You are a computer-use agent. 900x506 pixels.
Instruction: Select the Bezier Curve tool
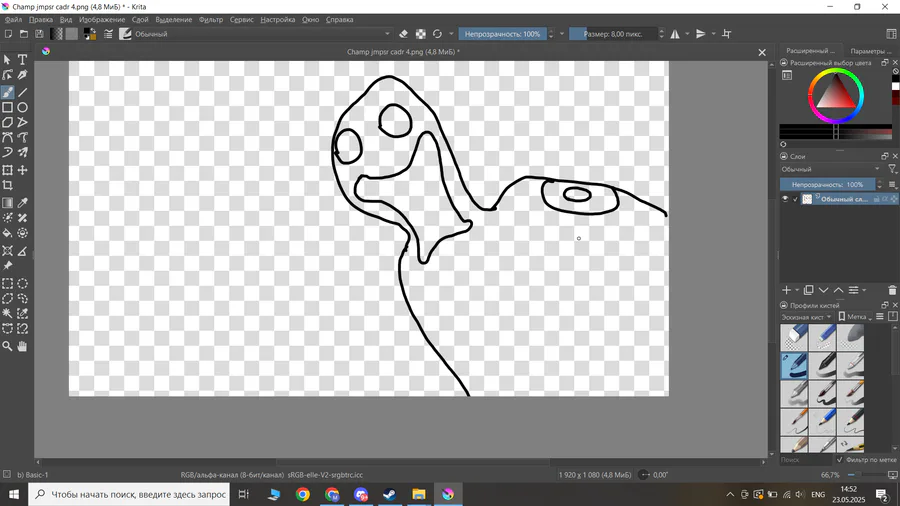(x=7, y=137)
